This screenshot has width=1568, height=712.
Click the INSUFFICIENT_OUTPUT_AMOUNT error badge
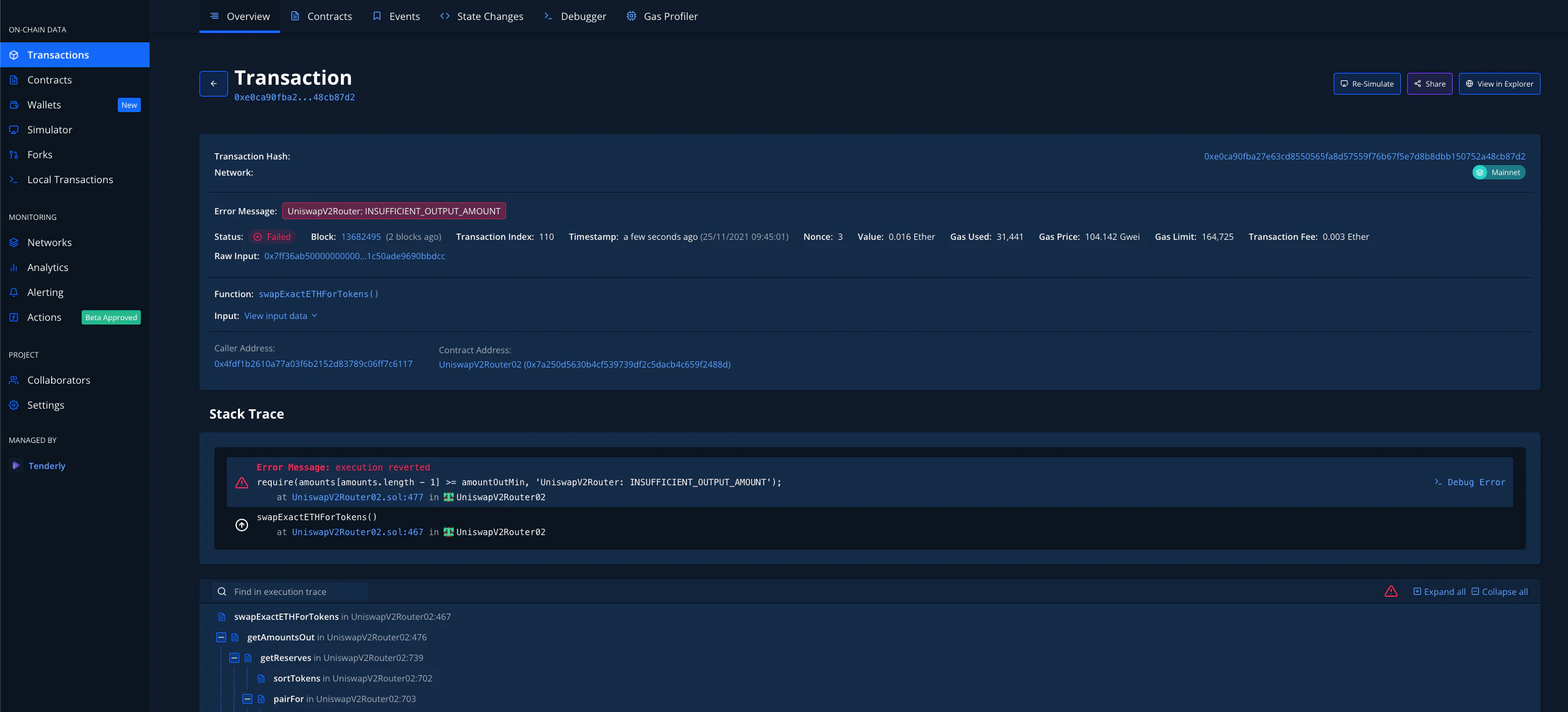pos(394,211)
